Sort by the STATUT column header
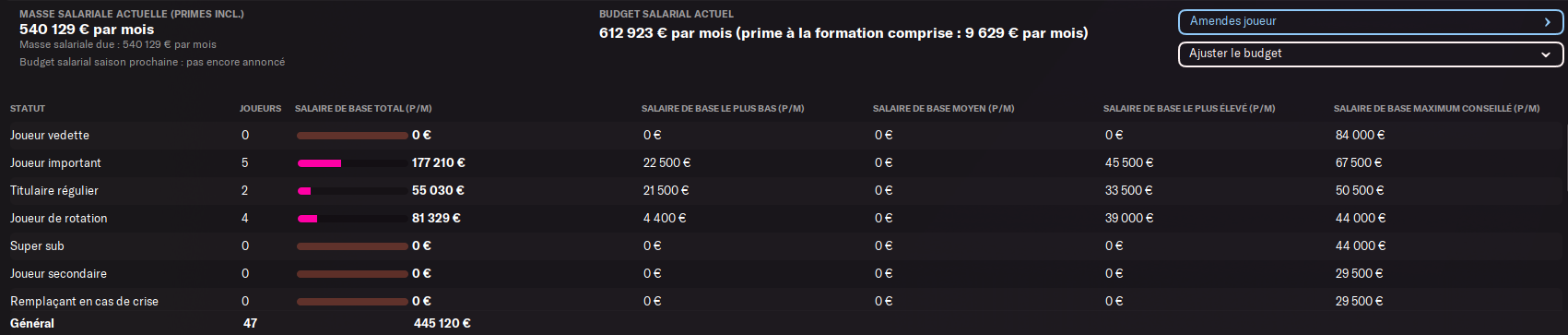Screen dimensions: 1568x335 [x=28, y=109]
